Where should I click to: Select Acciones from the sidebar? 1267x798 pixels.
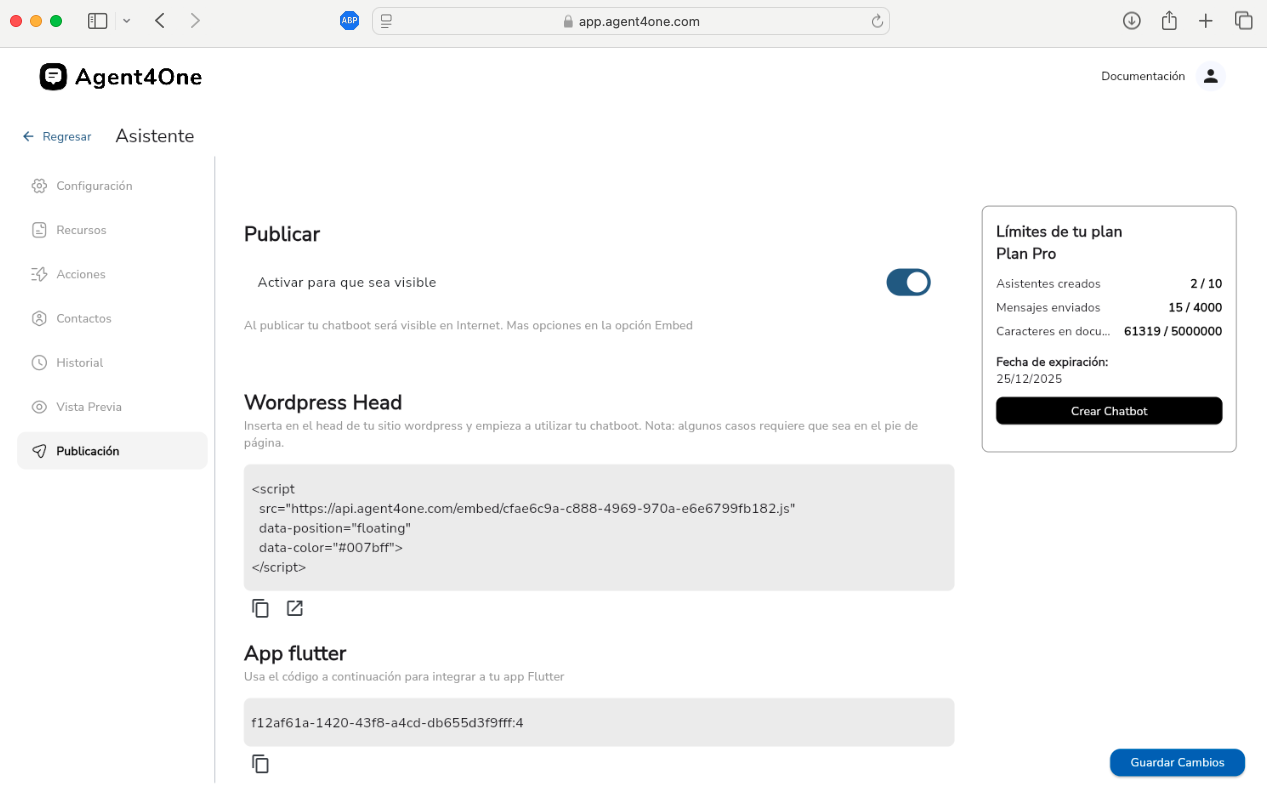[80, 274]
